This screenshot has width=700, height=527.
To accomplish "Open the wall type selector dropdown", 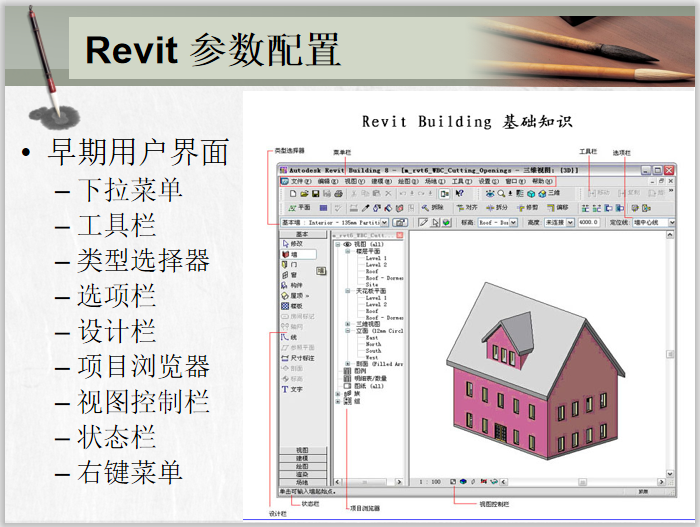I will pyautogui.click(x=383, y=222).
